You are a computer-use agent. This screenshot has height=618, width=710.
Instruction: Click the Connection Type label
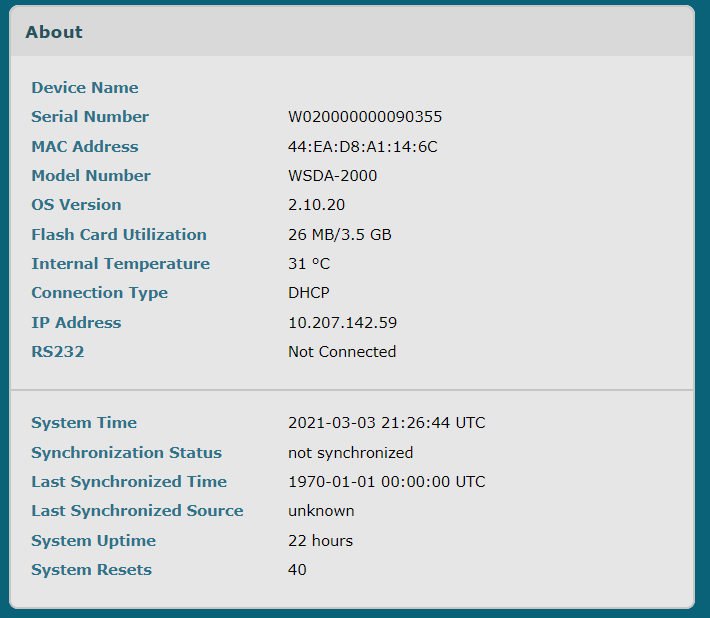(99, 292)
